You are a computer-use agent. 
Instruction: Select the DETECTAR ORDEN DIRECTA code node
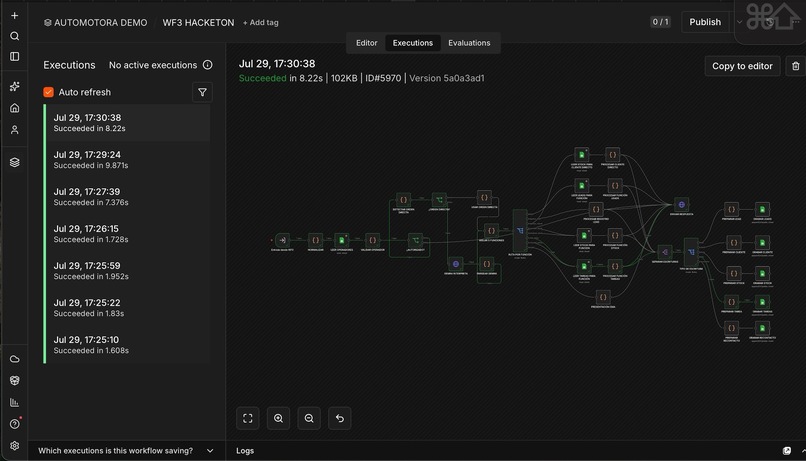coord(404,199)
